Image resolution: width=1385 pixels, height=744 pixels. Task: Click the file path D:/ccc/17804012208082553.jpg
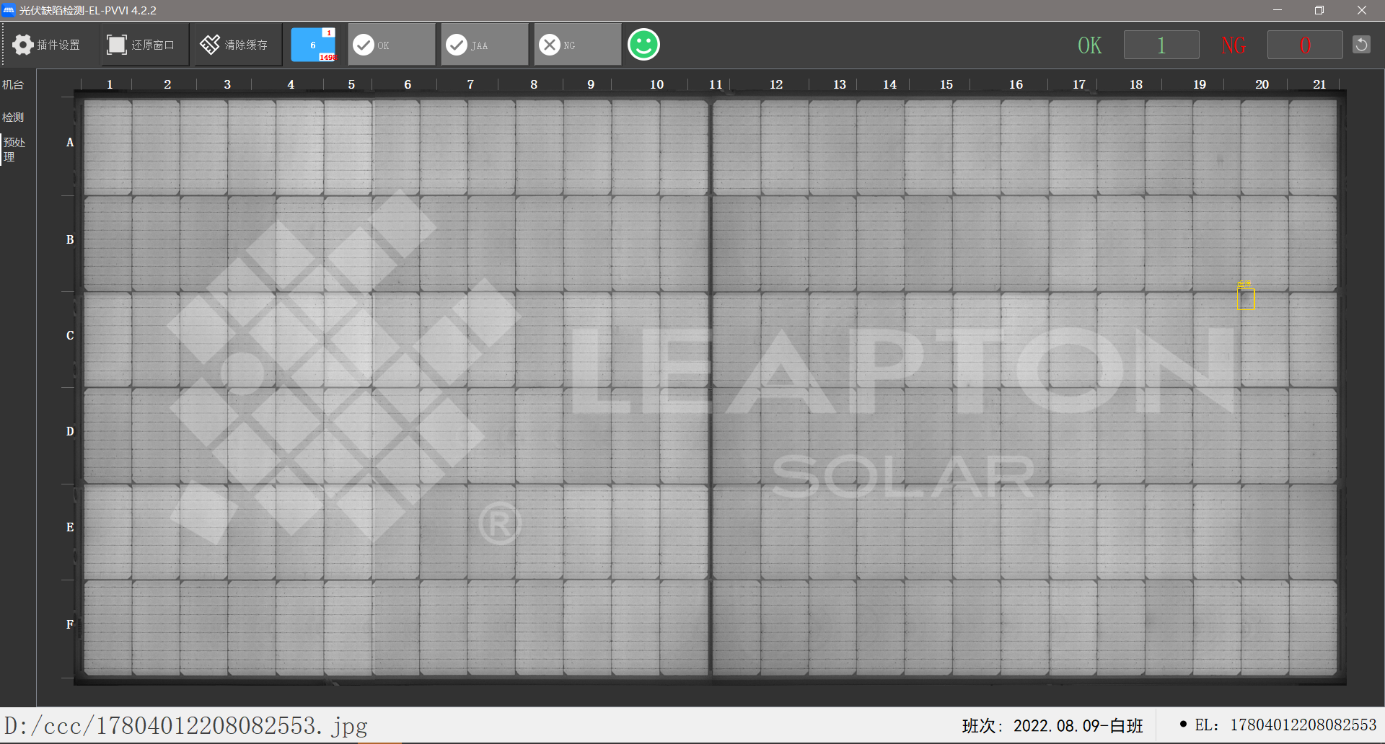(186, 726)
